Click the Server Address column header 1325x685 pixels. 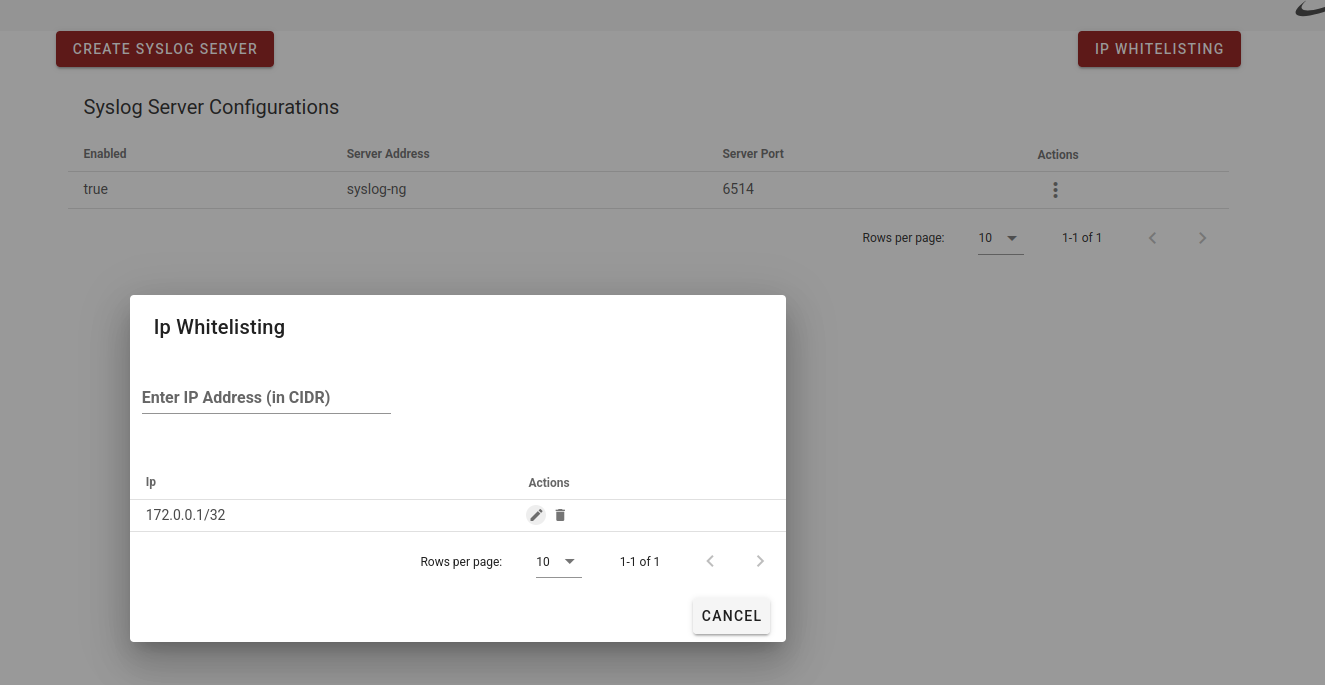point(388,154)
